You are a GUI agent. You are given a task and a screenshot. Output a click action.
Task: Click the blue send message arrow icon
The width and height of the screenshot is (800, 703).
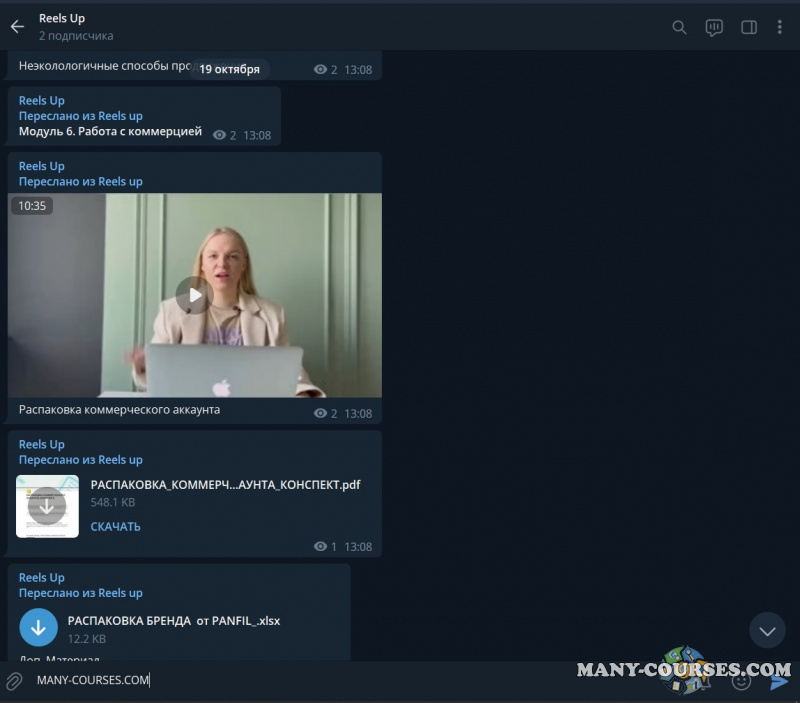click(778, 681)
